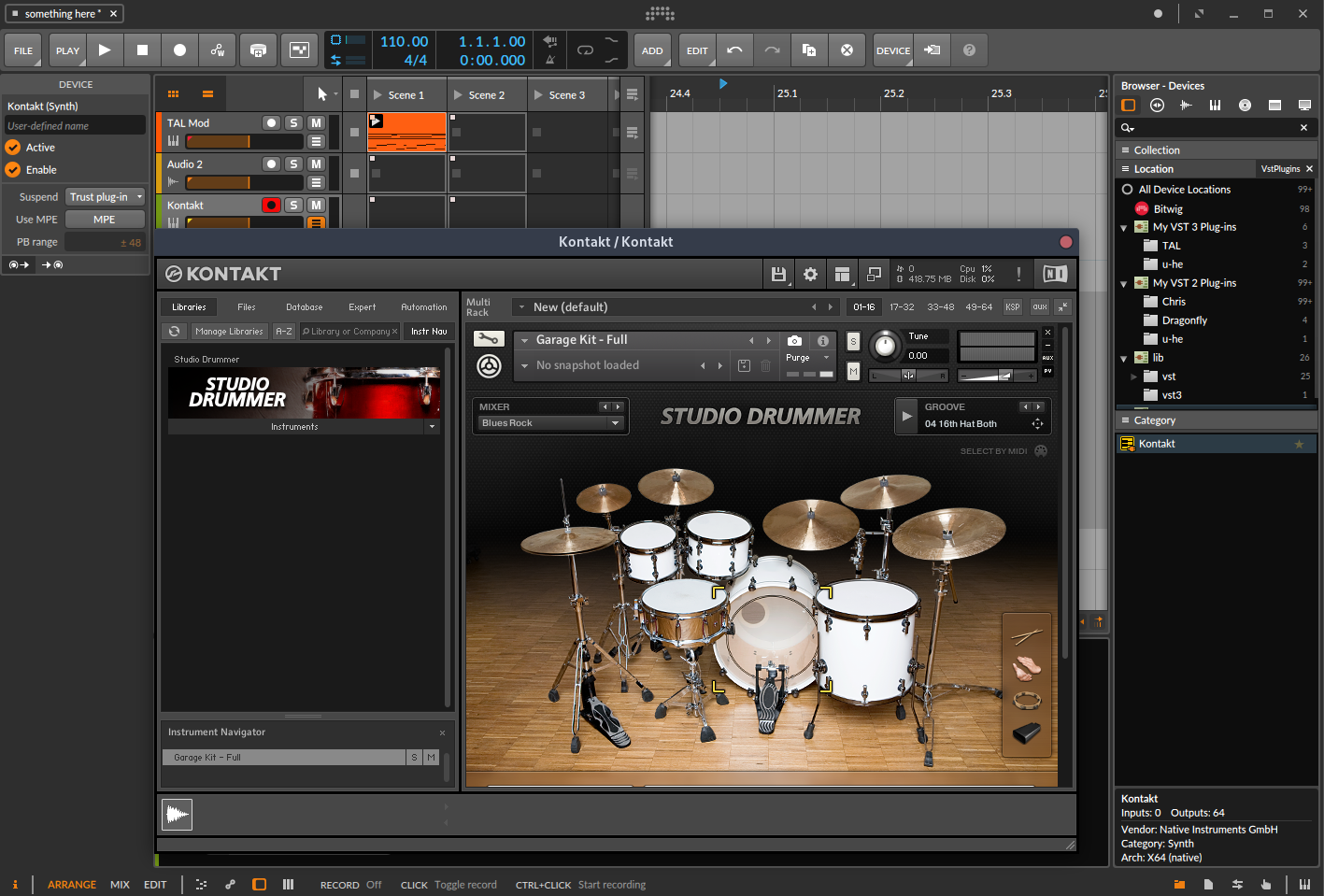Image resolution: width=1324 pixels, height=896 pixels.
Task: Open the Automation tab in Kontakt
Action: (x=423, y=306)
